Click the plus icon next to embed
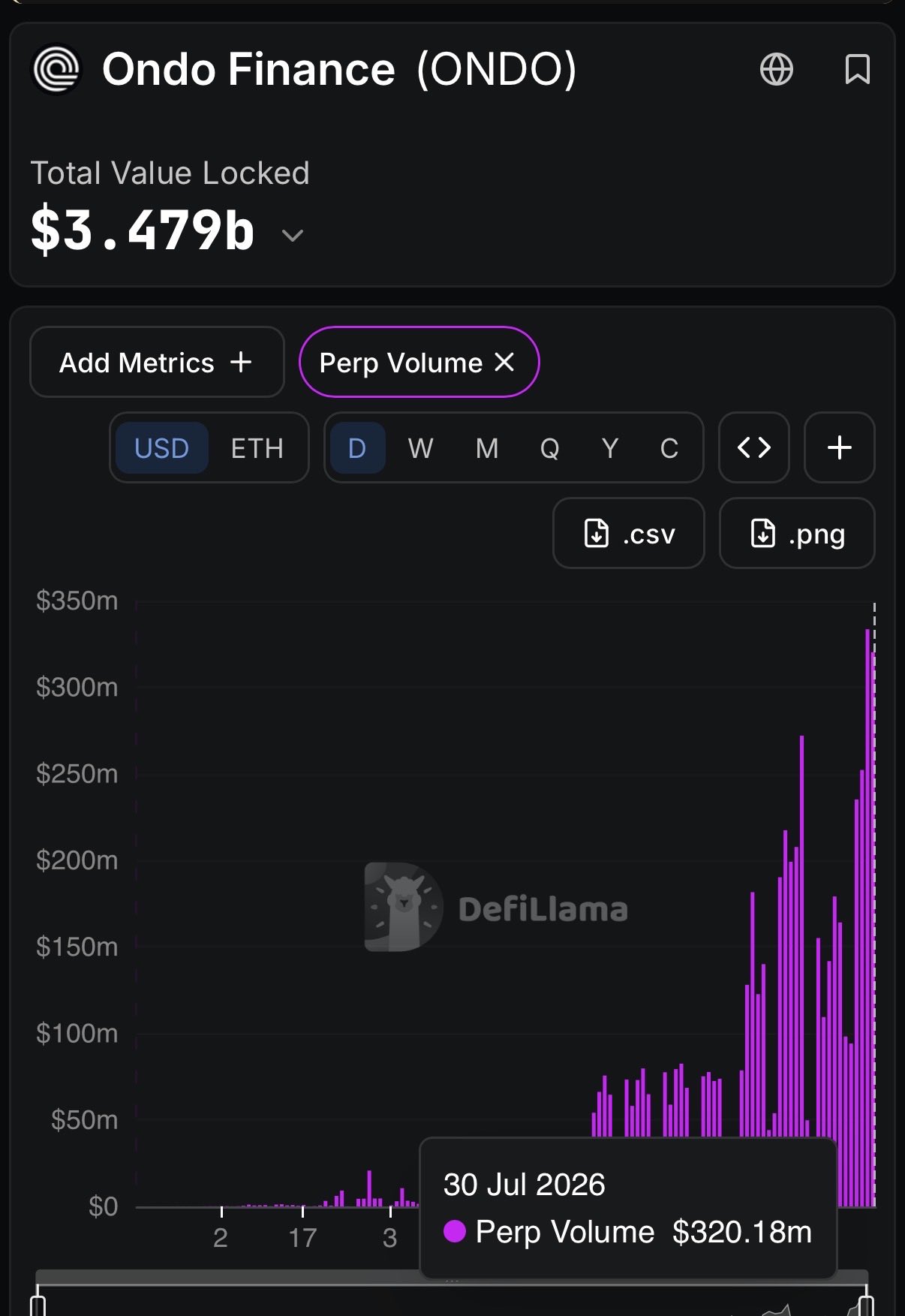 (x=839, y=447)
